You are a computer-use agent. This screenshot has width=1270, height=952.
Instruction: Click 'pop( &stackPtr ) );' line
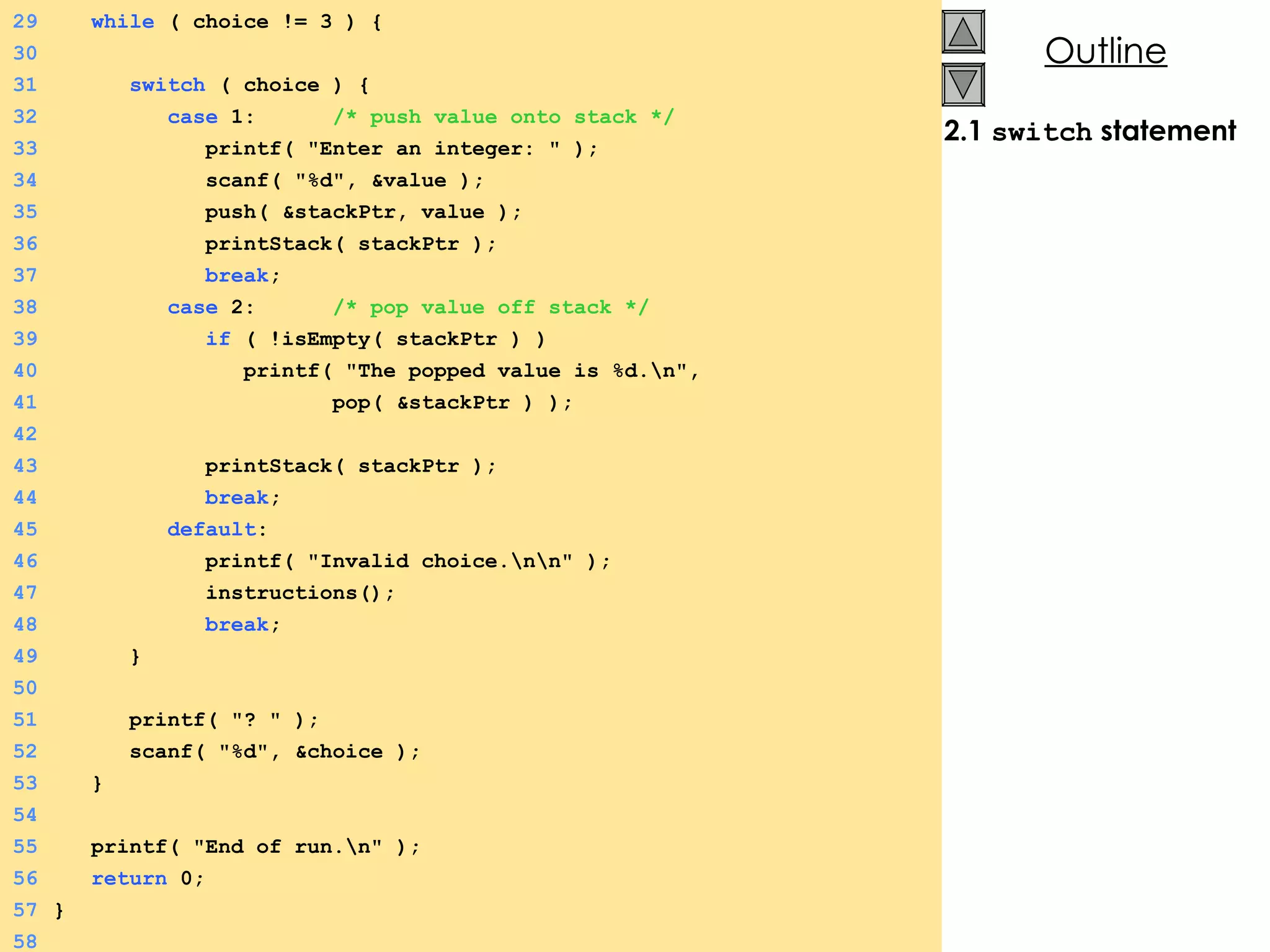tap(452, 403)
